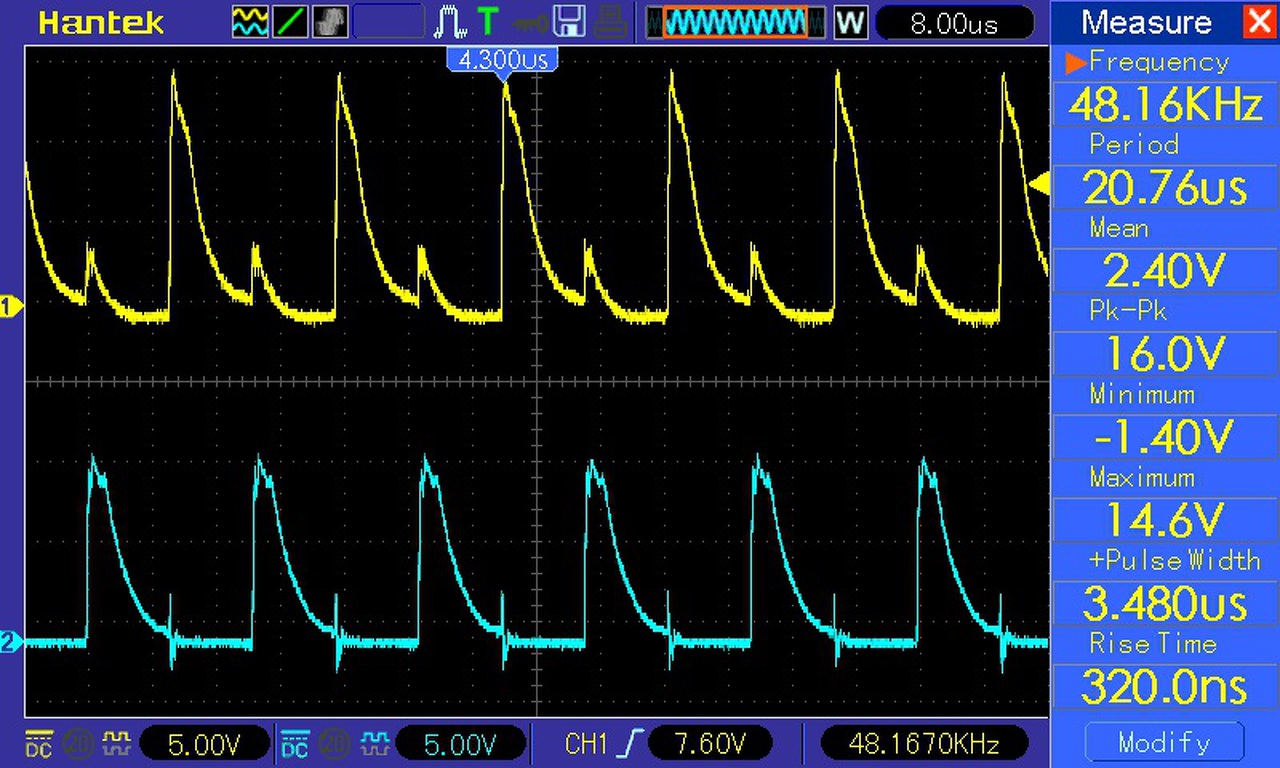Click the waveform overview thumbnail
The image size is (1280, 768).
pos(735,22)
